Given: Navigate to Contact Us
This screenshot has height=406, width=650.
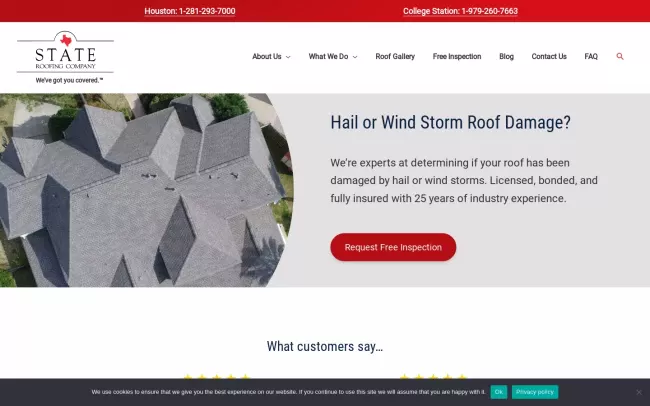Looking at the screenshot, I should (549, 57).
